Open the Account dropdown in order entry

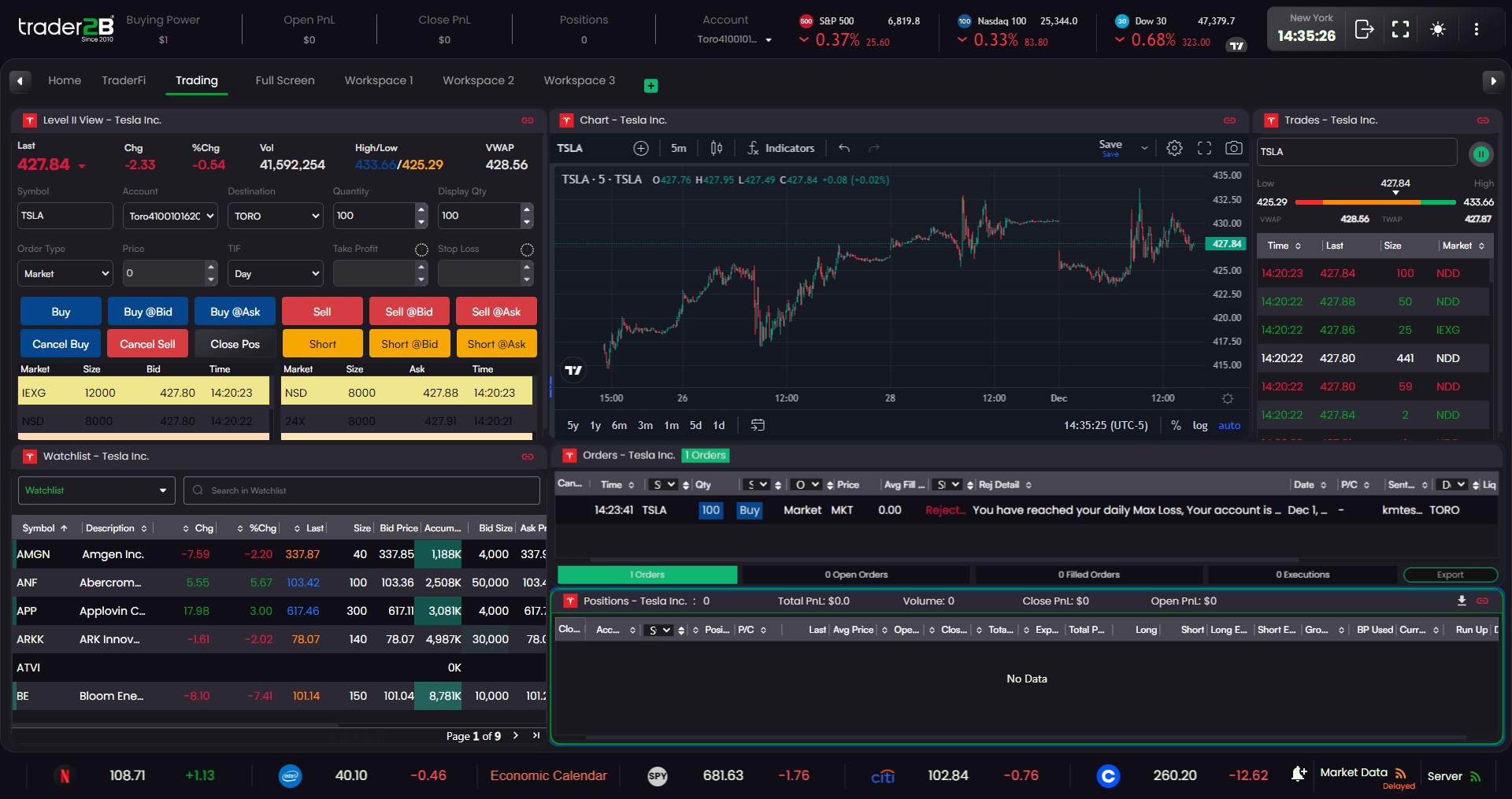171,216
